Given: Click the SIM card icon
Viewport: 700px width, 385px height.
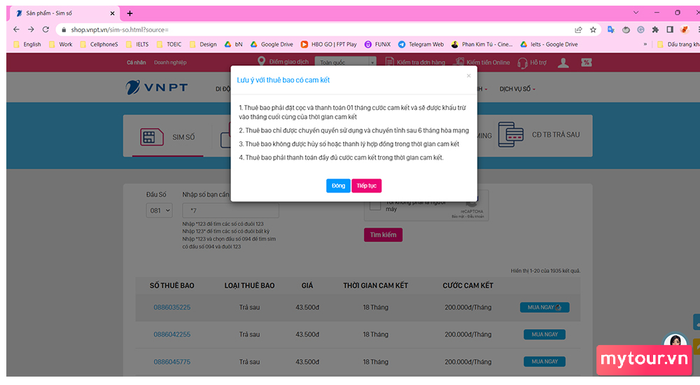Looking at the screenshot, I should pyautogui.click(x=151, y=137).
